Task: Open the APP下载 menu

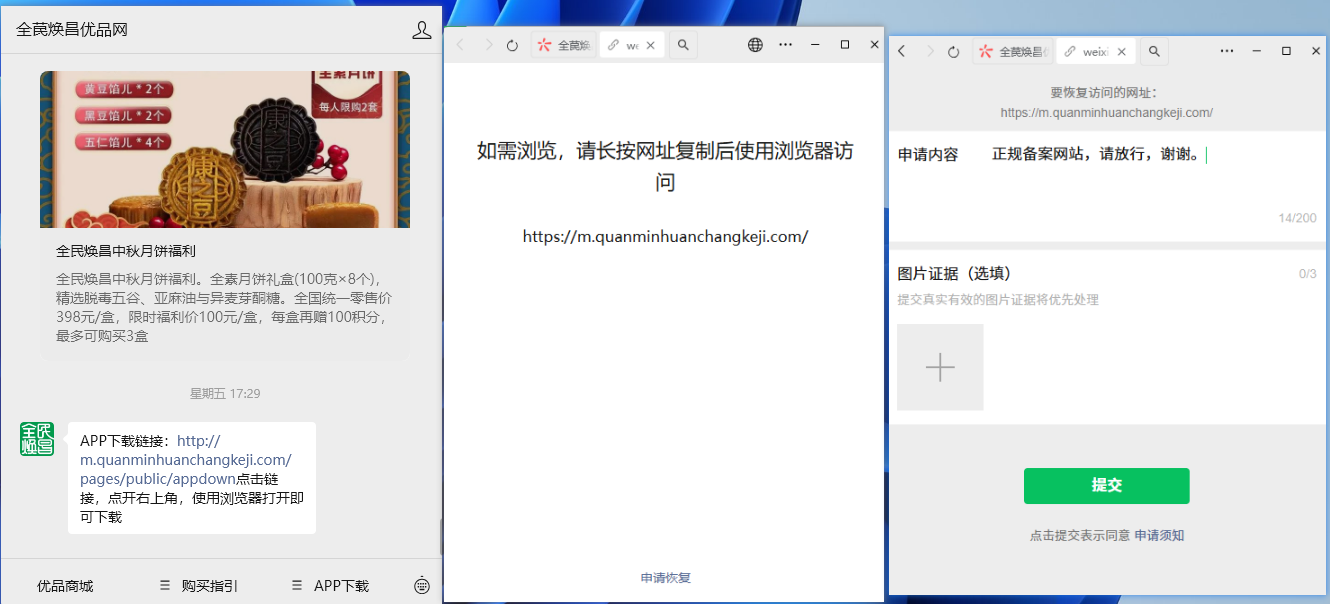Action: 330,586
